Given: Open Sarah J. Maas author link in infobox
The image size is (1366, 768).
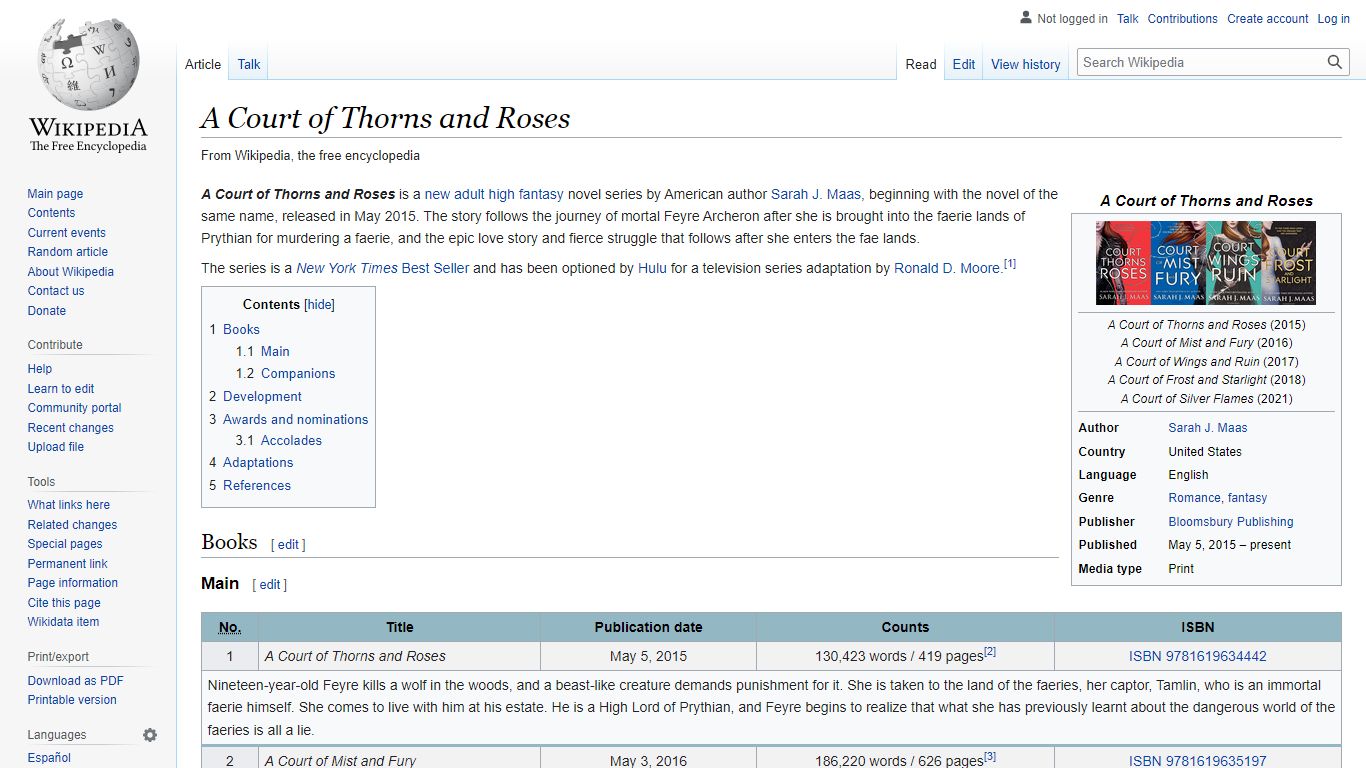Looking at the screenshot, I should (x=1208, y=428).
